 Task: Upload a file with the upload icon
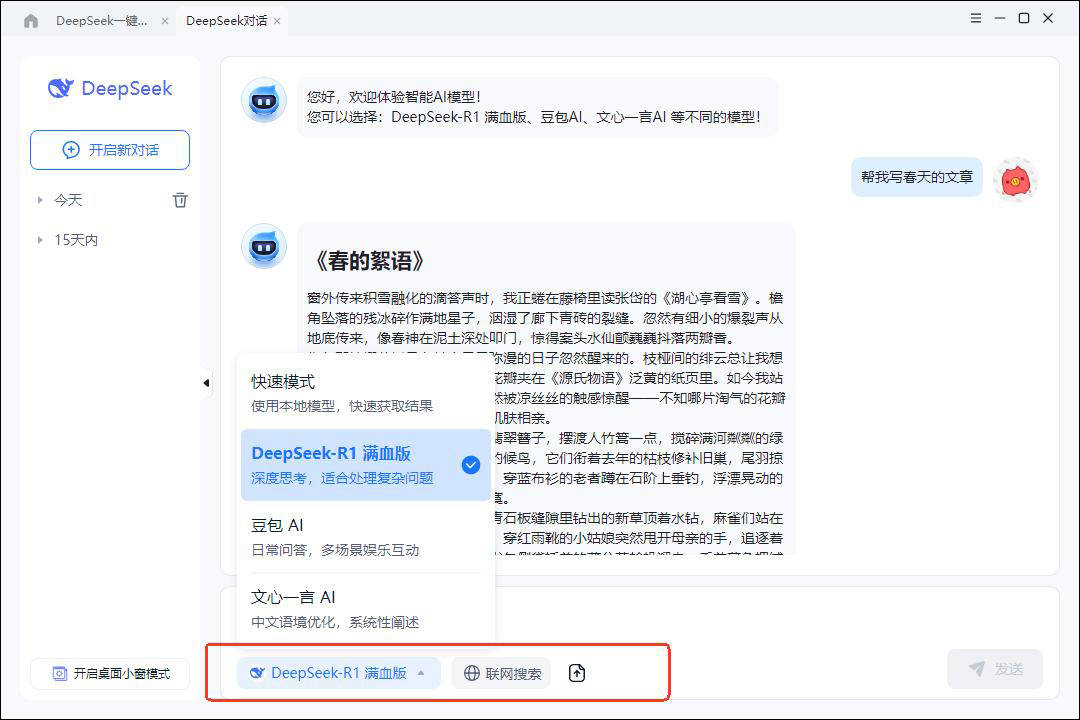pyautogui.click(x=577, y=673)
